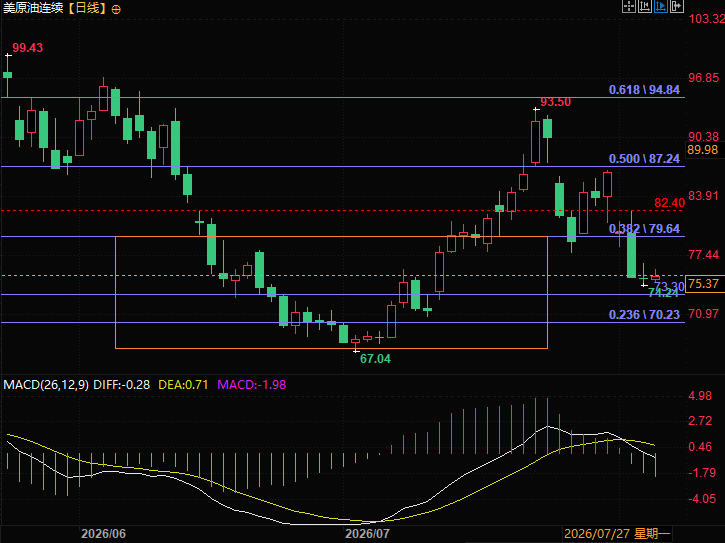This screenshot has height=543, width=725.
Task: Enable the crosshair cursor icon
Action: [629, 6]
